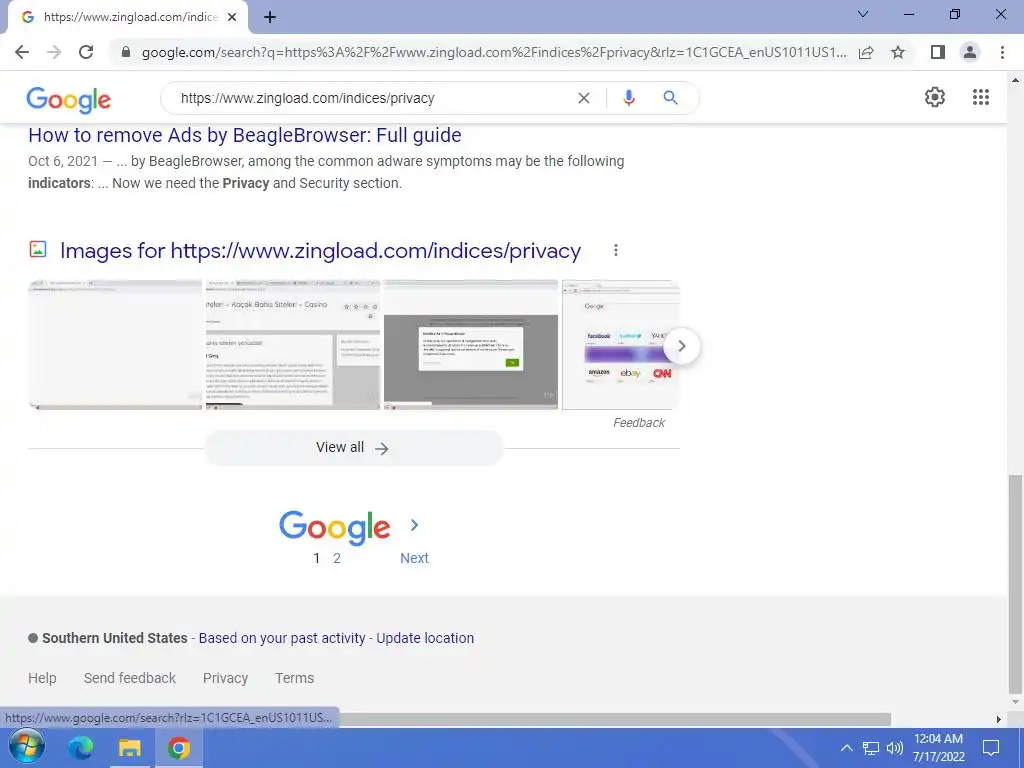Open a new tab with the plus button

270,17
